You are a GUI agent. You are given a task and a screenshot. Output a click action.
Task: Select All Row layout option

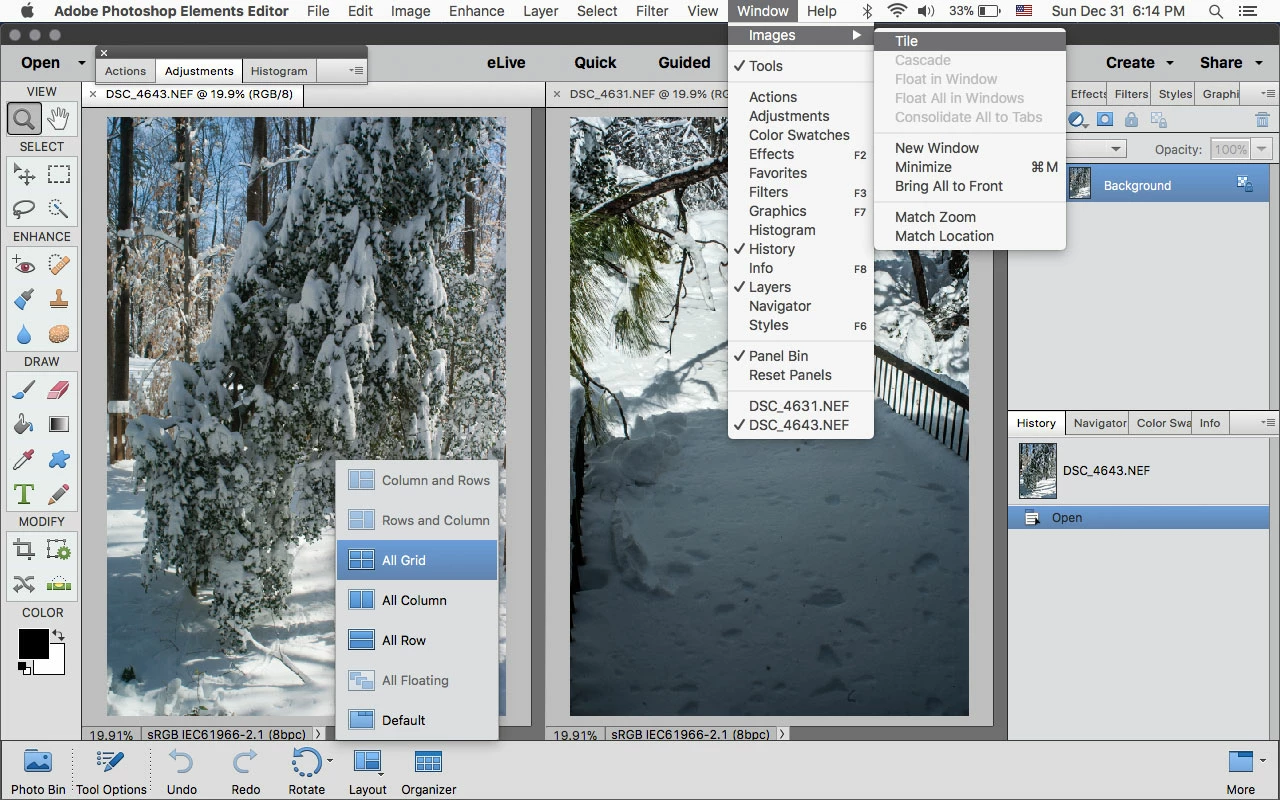[x=417, y=640]
